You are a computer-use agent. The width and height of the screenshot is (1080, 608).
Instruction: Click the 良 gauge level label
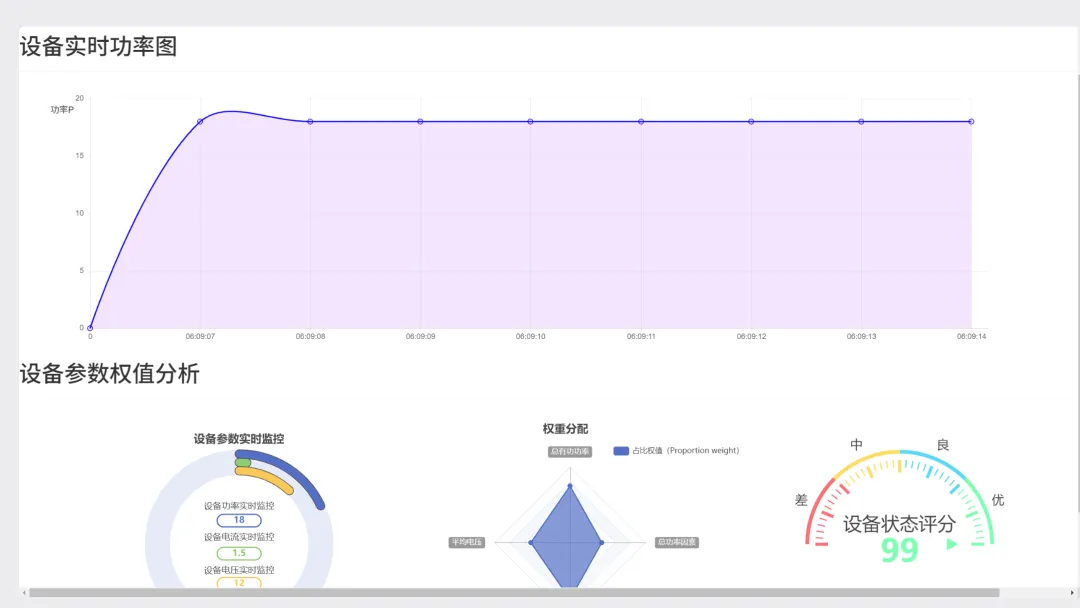tap(943, 445)
